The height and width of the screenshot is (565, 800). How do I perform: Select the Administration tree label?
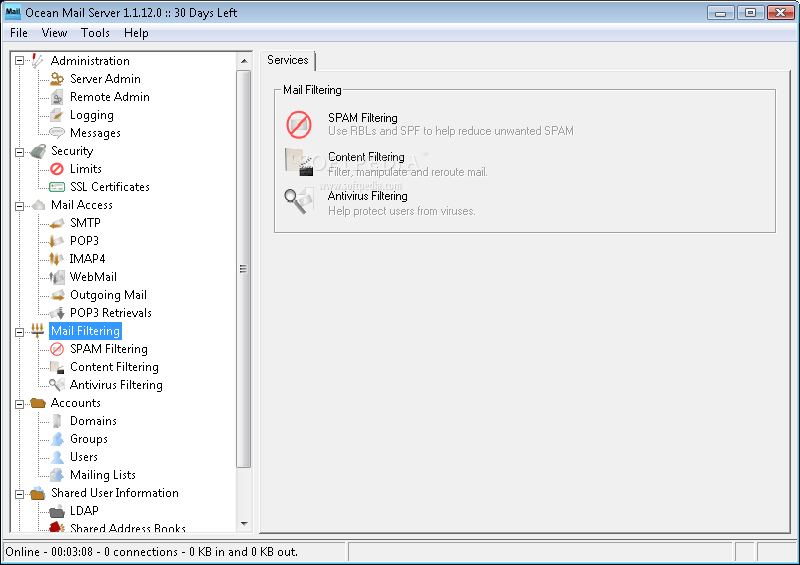(x=90, y=61)
